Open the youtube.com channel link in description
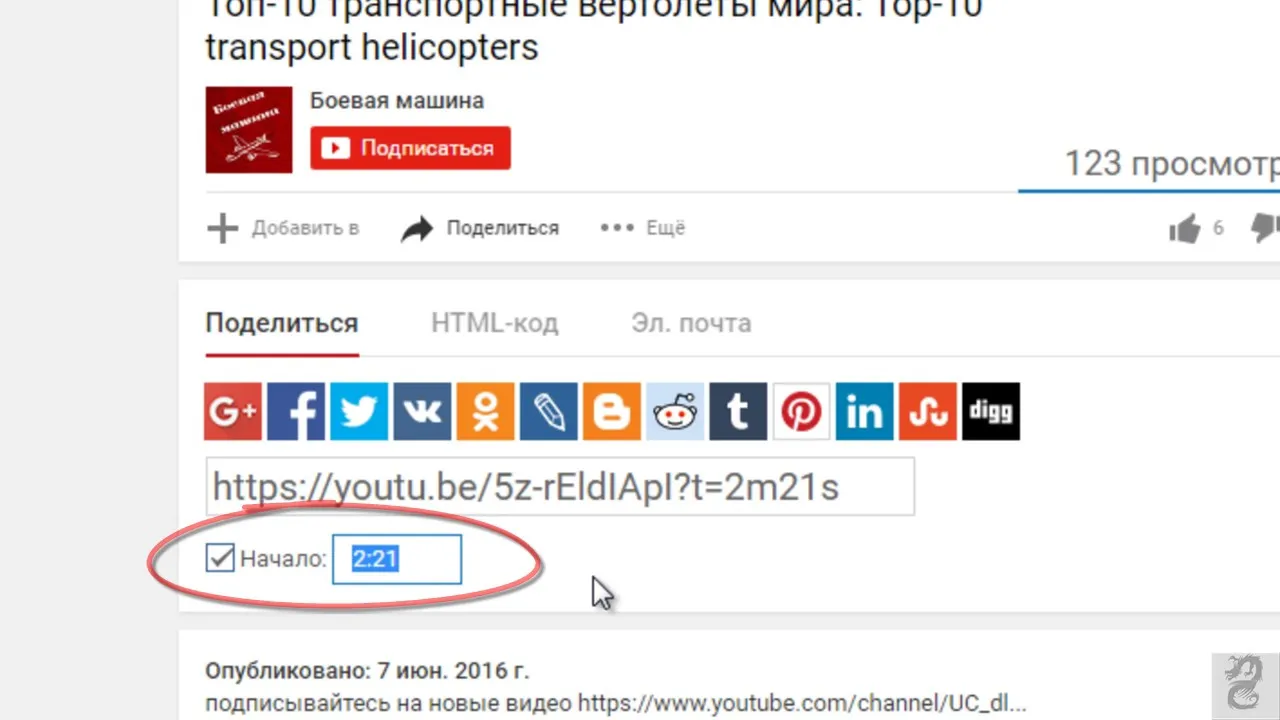The width and height of the screenshot is (1280, 720). point(802,702)
